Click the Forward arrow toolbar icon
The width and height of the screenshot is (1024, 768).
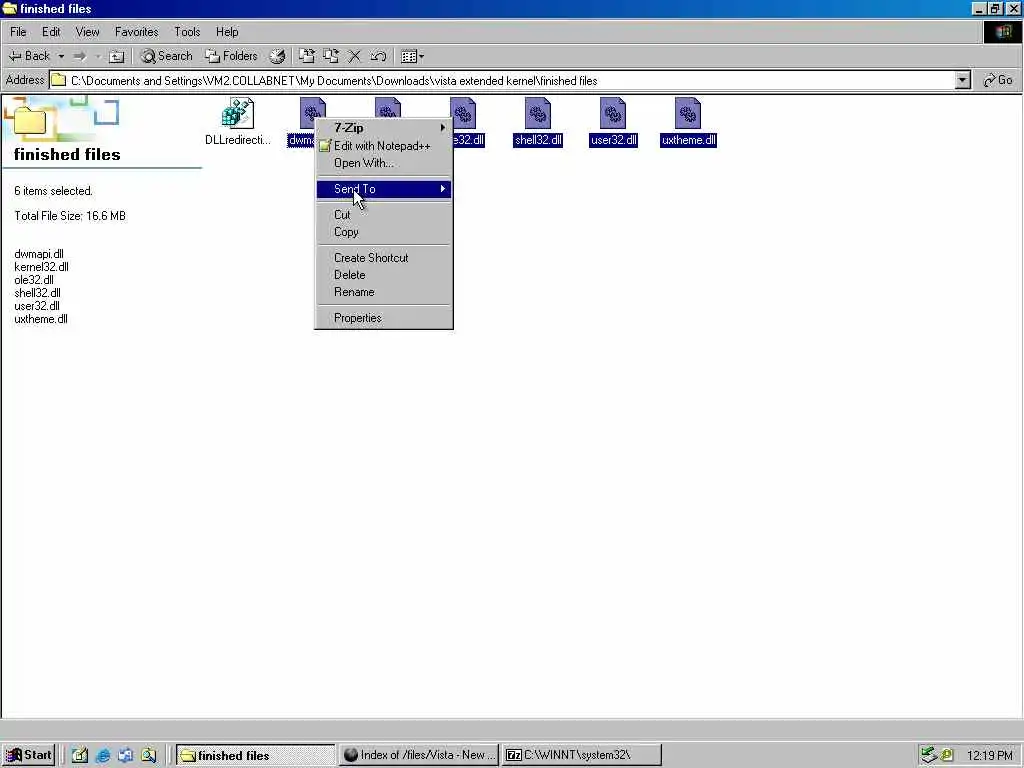(80, 56)
